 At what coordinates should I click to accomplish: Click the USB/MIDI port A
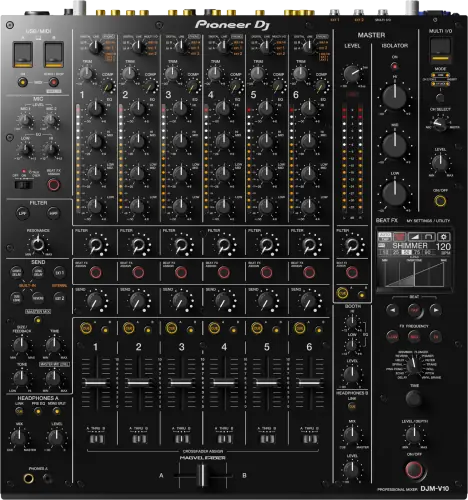point(23,55)
